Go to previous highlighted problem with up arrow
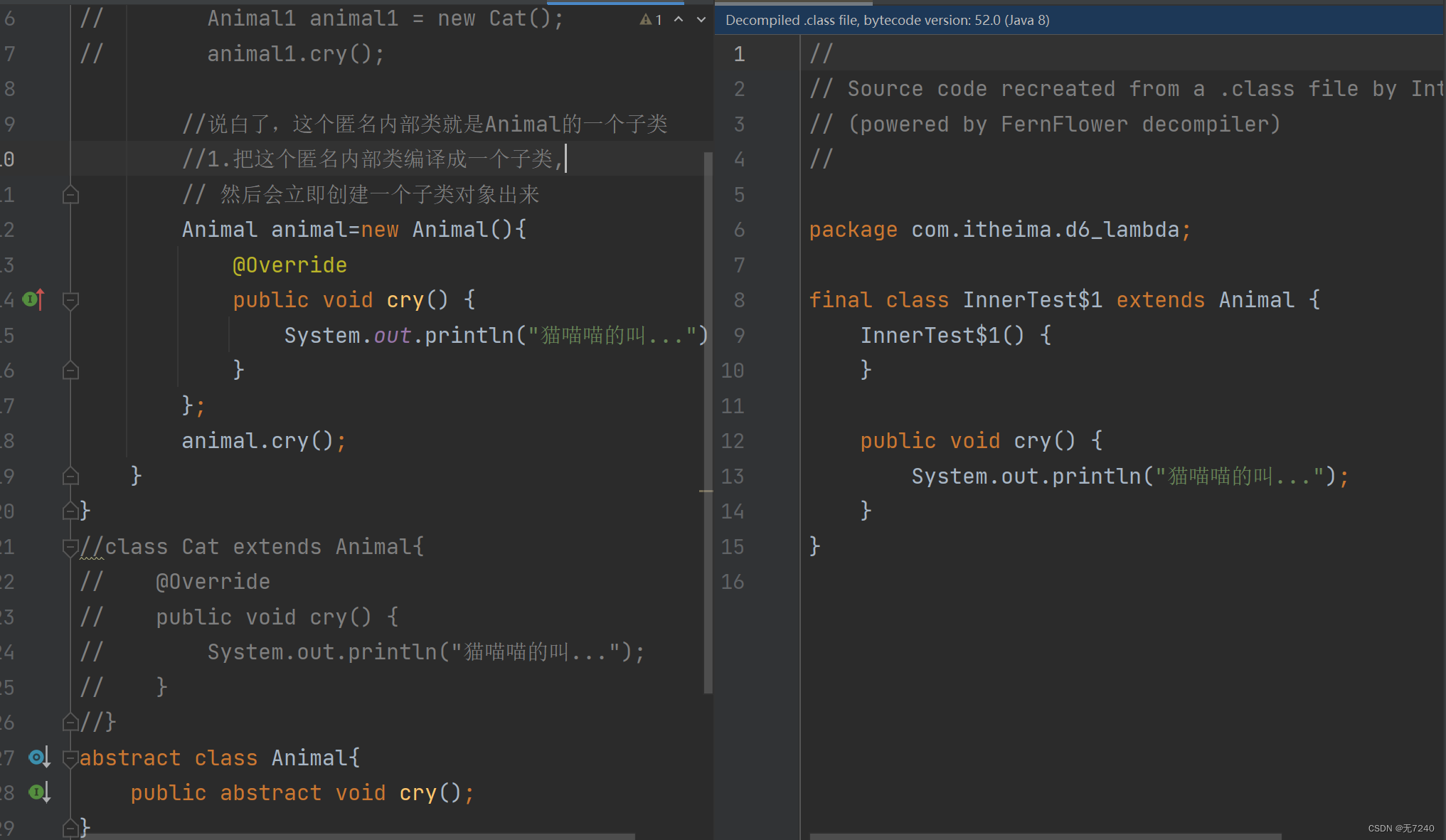Viewport: 1446px width, 840px height. click(679, 20)
